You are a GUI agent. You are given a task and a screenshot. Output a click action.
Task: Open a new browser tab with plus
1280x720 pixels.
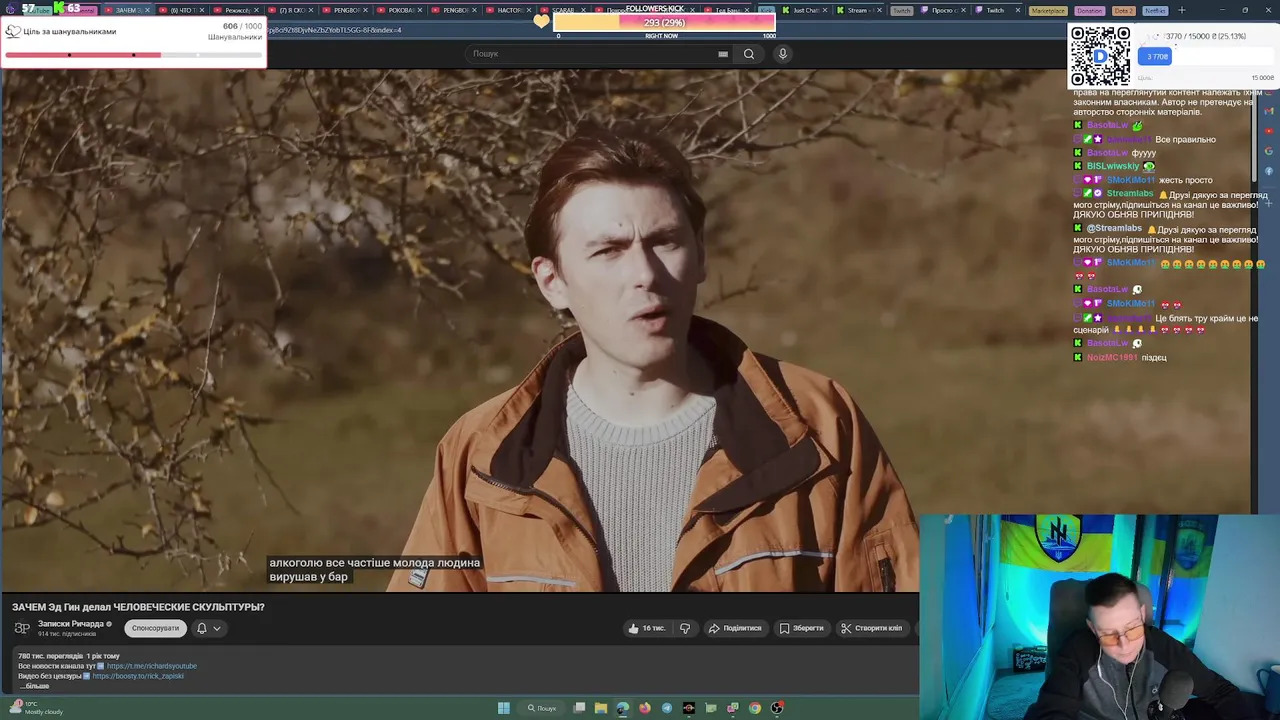(1182, 10)
